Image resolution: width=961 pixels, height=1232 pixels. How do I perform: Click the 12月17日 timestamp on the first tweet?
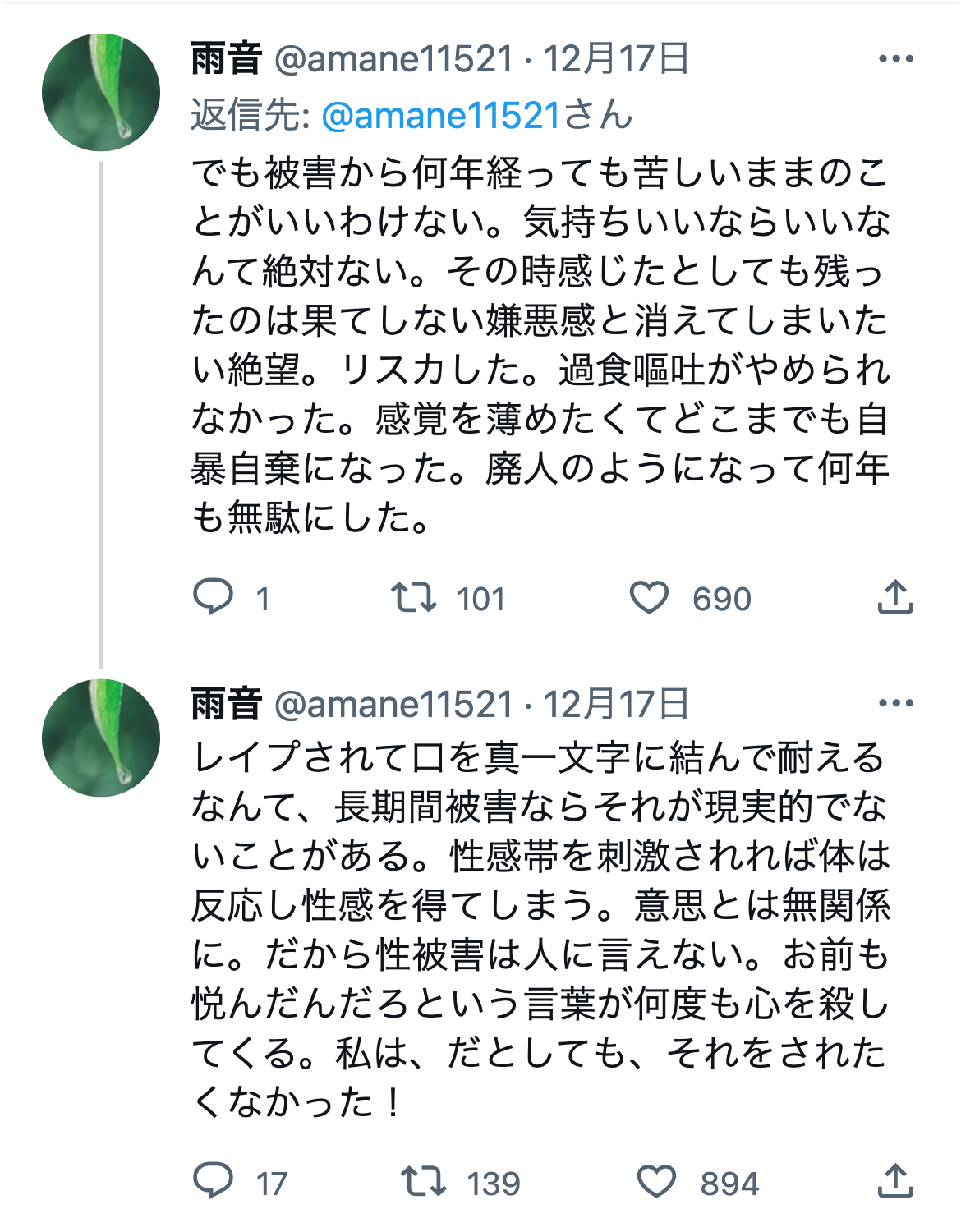pos(616,58)
